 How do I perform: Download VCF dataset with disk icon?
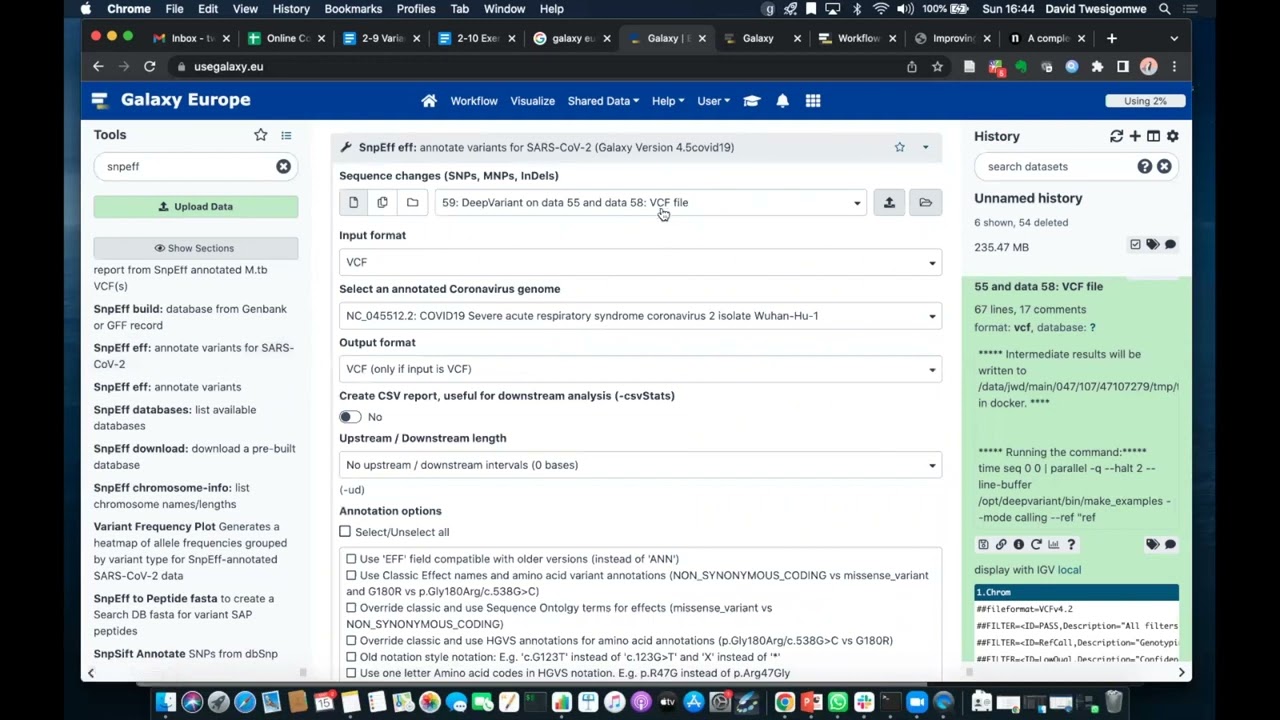point(983,545)
